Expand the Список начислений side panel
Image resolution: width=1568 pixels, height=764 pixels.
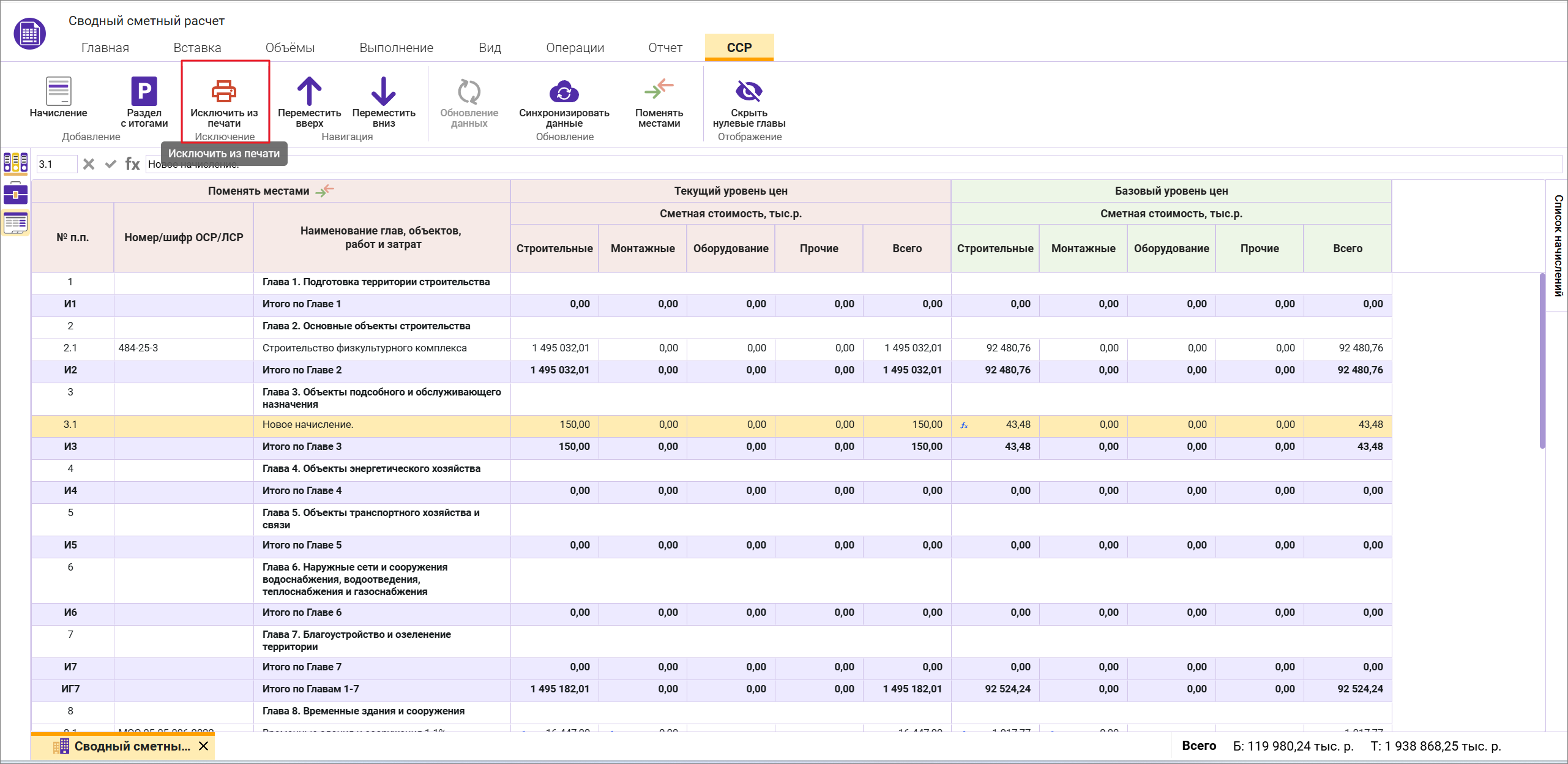coord(1558,245)
